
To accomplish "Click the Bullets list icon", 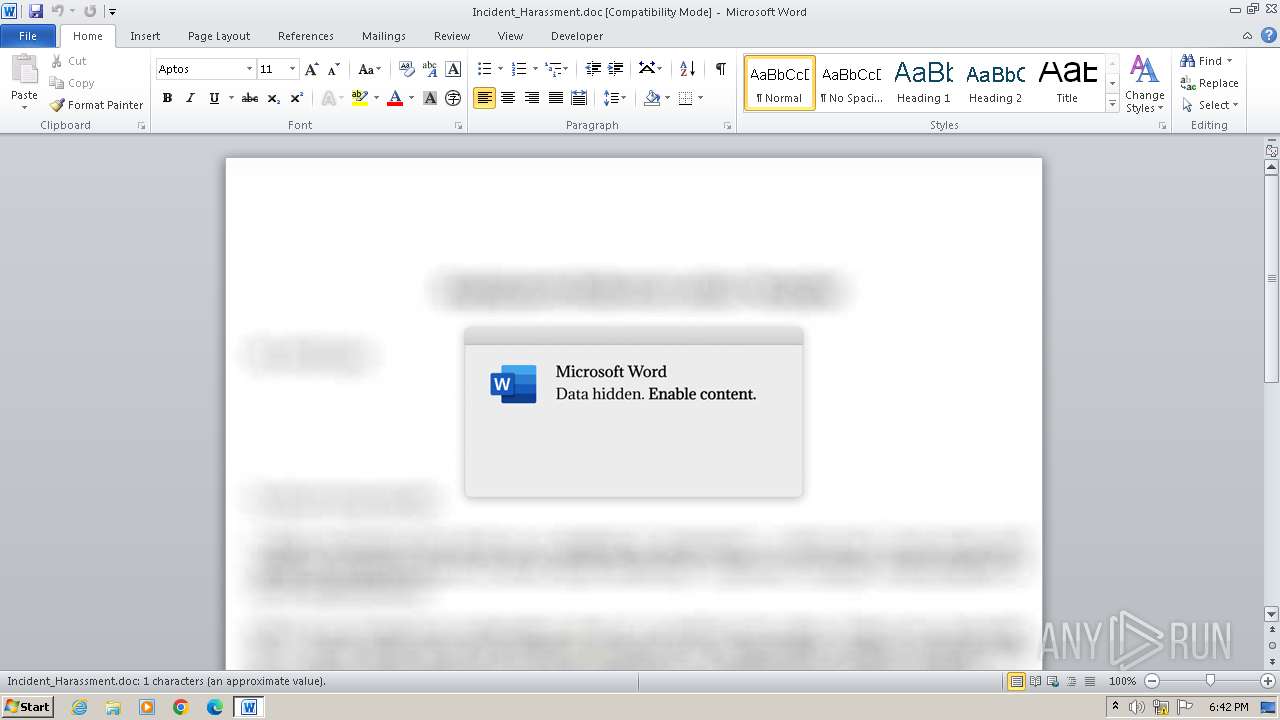I will (484, 69).
